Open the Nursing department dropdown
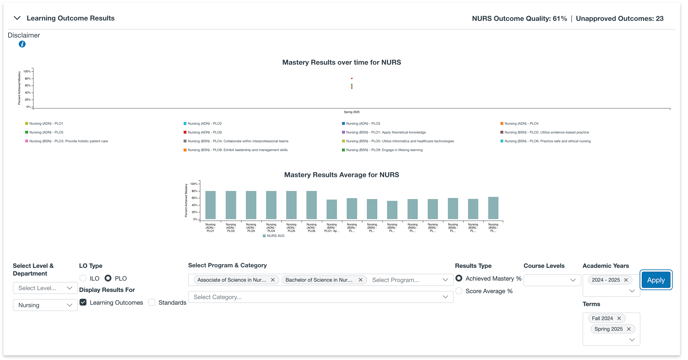The width and height of the screenshot is (688, 360). (x=45, y=305)
